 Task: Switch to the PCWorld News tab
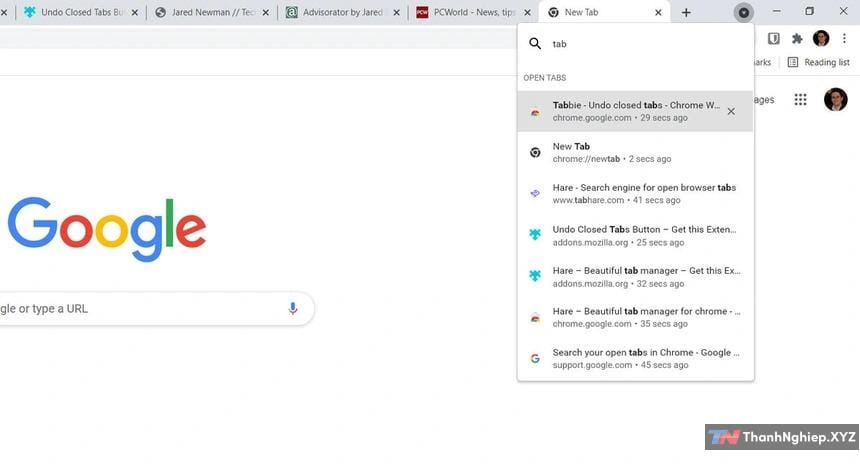(x=473, y=12)
